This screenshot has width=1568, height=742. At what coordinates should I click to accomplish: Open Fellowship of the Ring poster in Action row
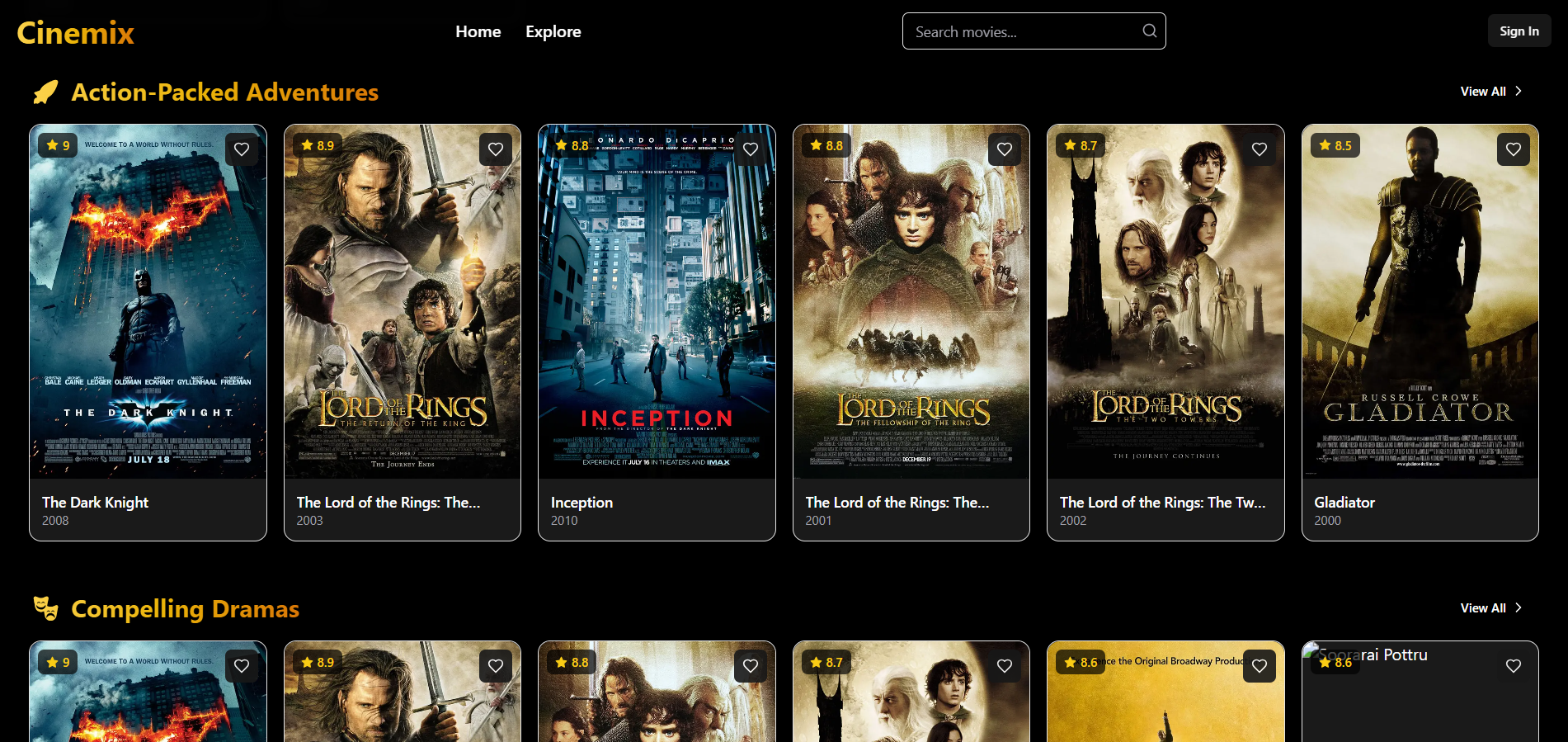[x=911, y=302]
